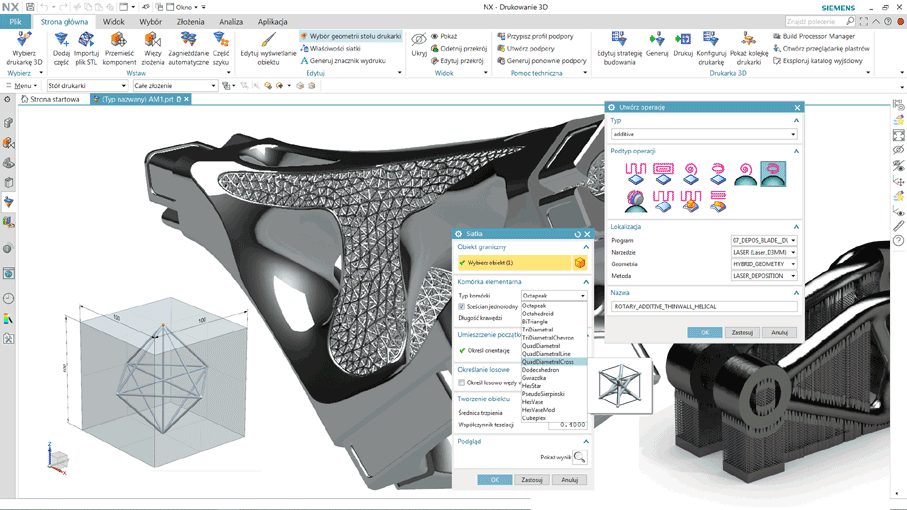Click OK in Siatka dialog
The width and height of the screenshot is (907, 510).
pos(495,480)
